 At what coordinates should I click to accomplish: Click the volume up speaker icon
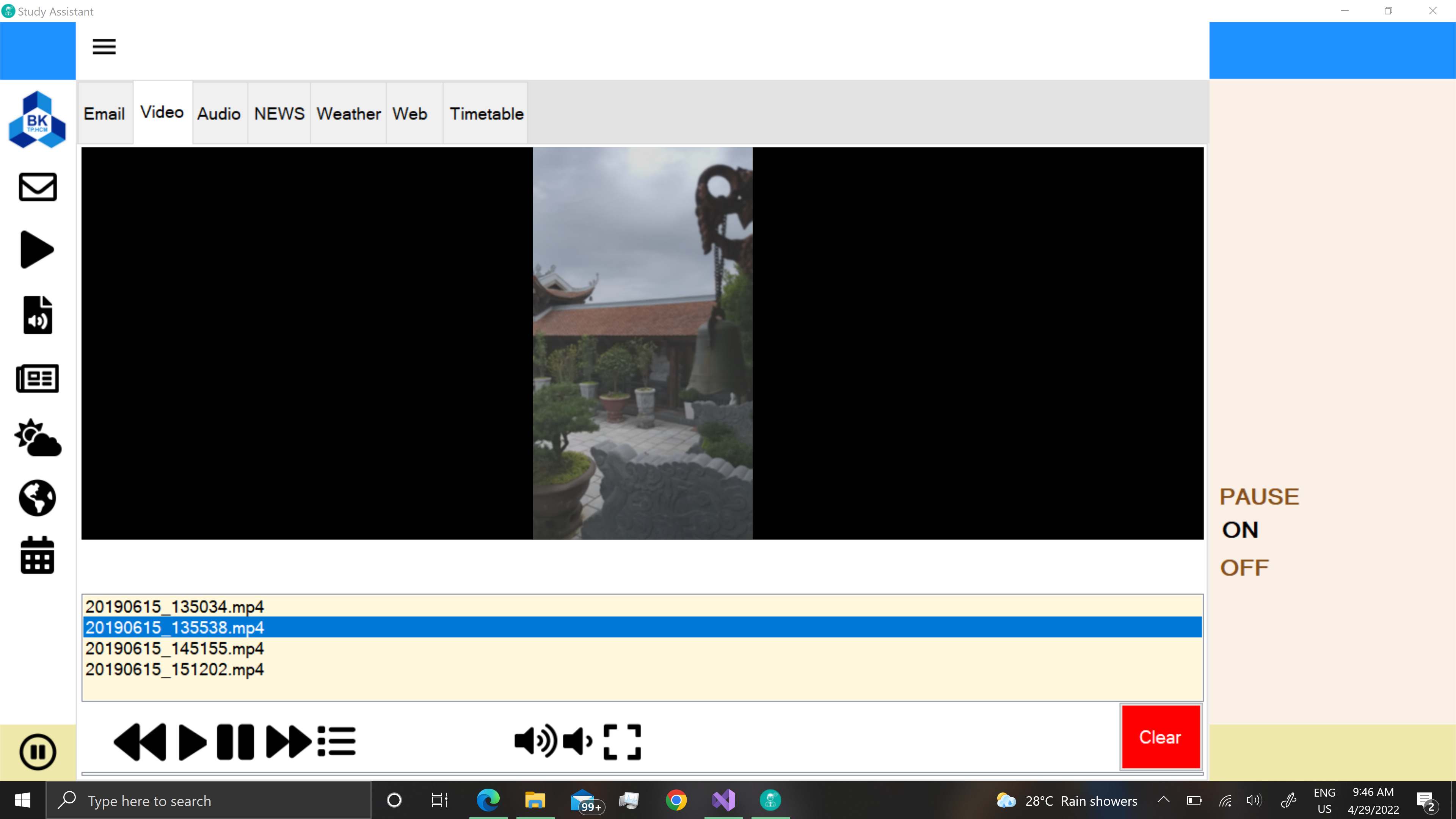point(535,742)
